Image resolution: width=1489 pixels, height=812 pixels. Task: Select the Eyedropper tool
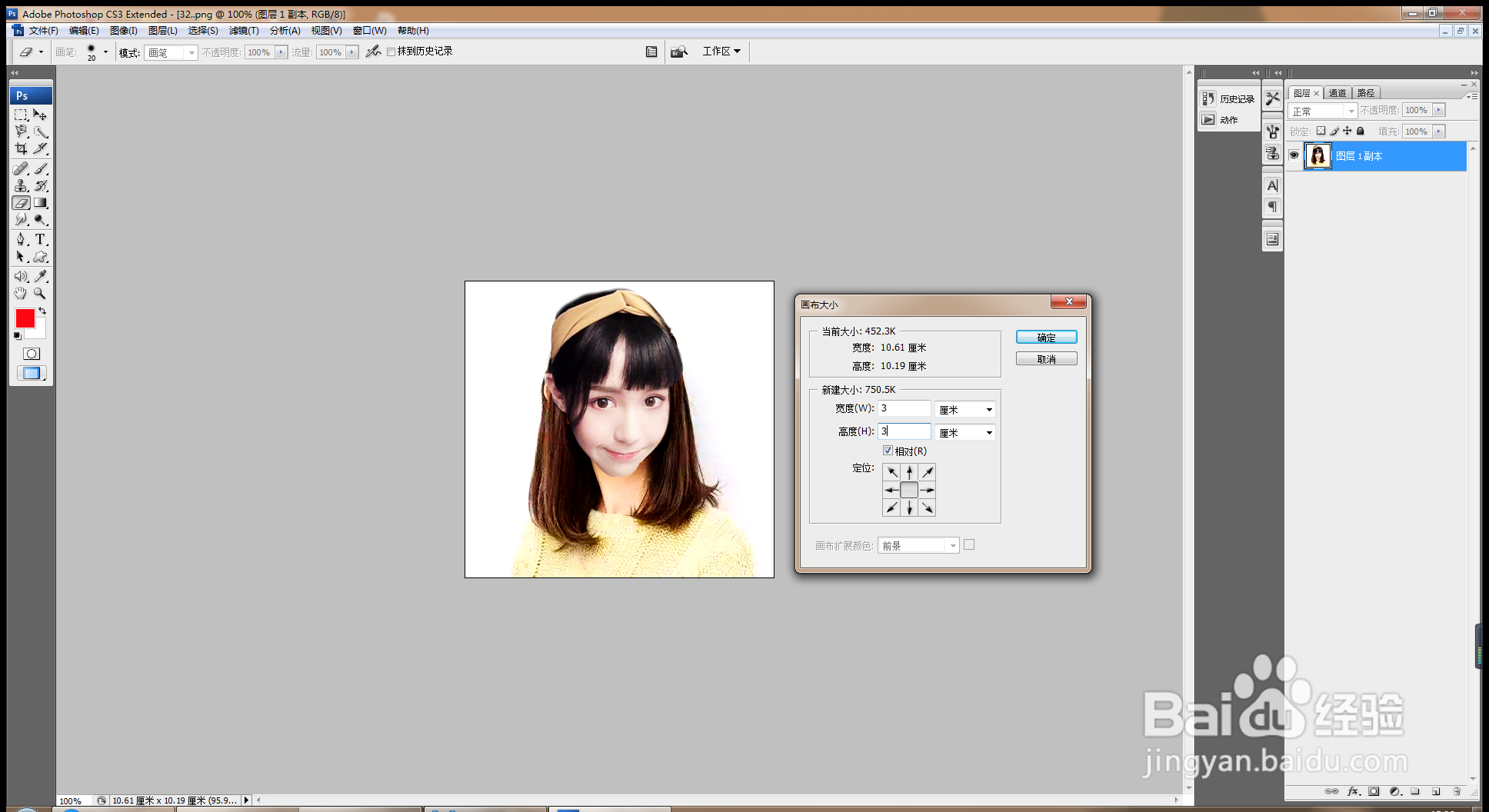tap(41, 276)
